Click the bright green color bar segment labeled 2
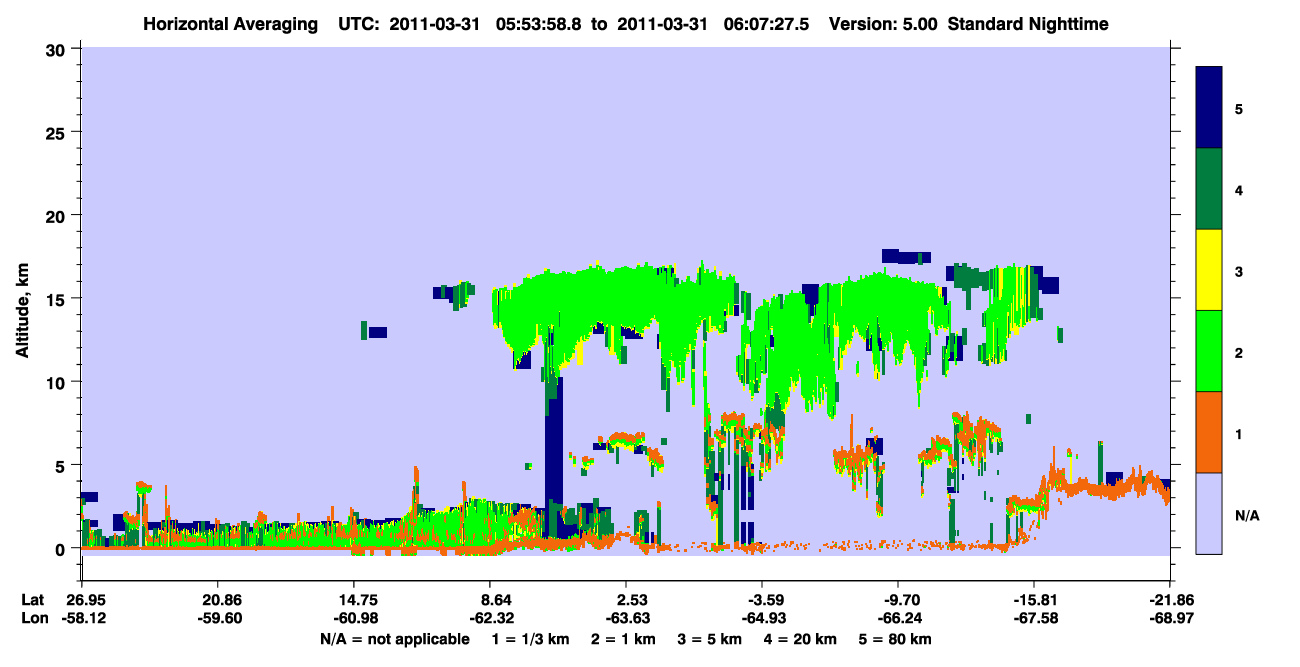This screenshot has width=1300, height=667. click(1210, 351)
